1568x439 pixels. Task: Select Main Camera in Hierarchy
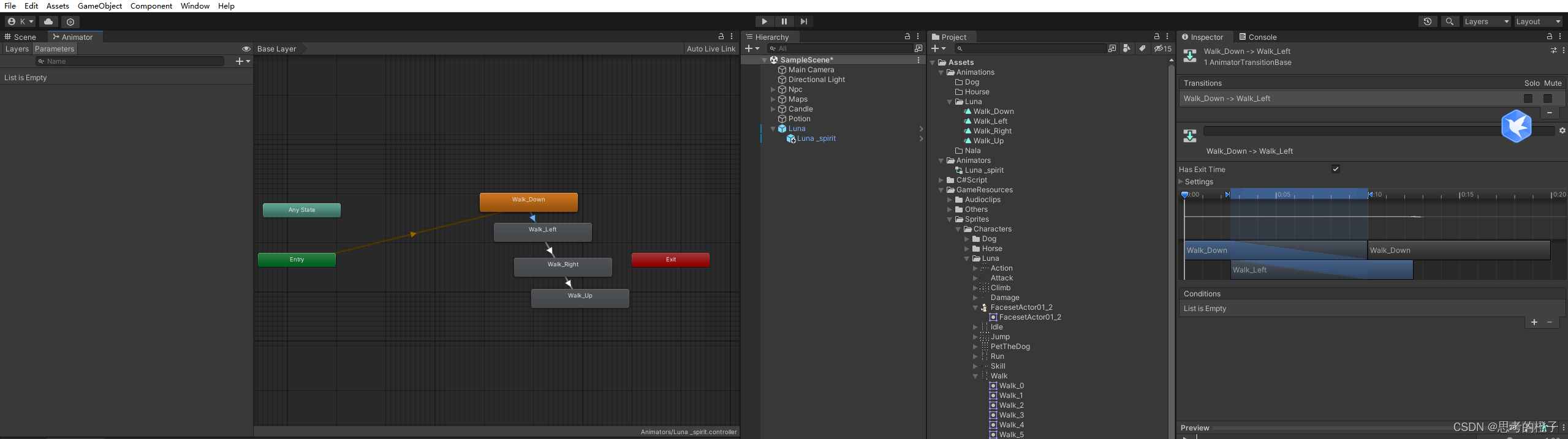coord(811,70)
